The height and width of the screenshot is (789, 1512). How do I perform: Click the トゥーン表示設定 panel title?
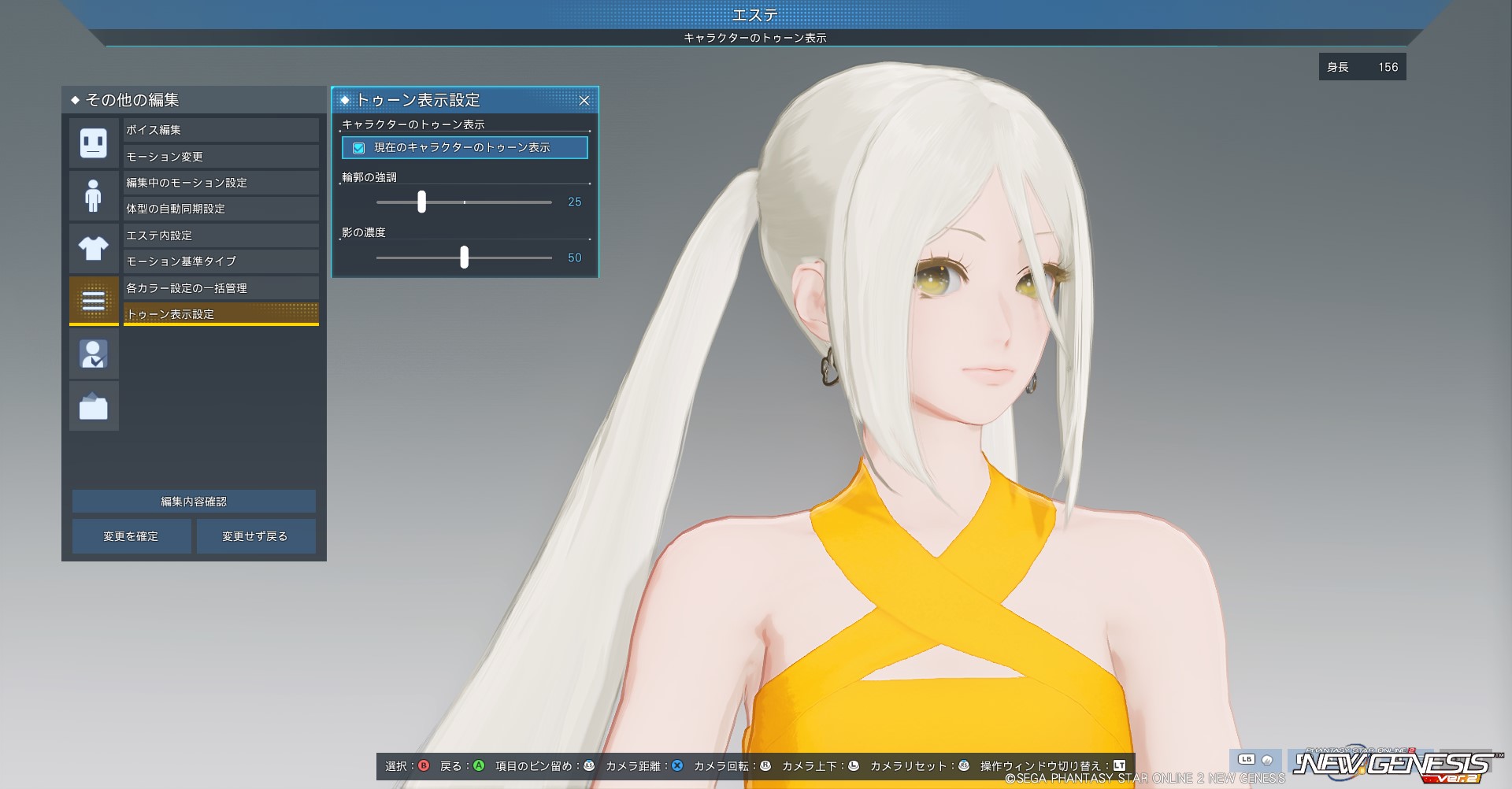coord(418,100)
